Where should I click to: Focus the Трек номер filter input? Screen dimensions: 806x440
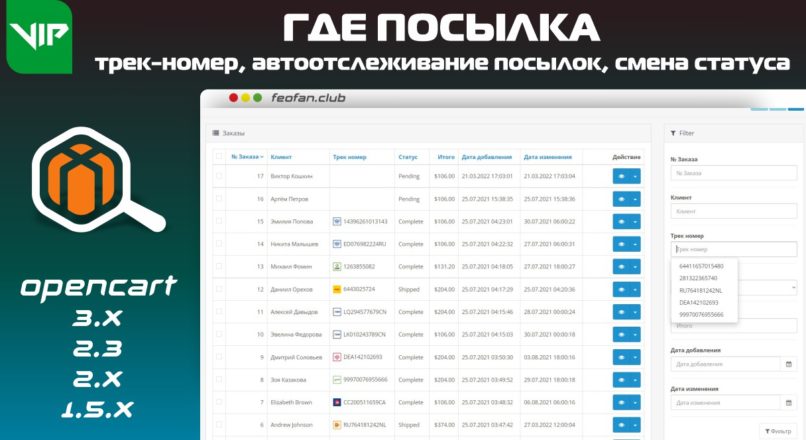click(x=734, y=249)
